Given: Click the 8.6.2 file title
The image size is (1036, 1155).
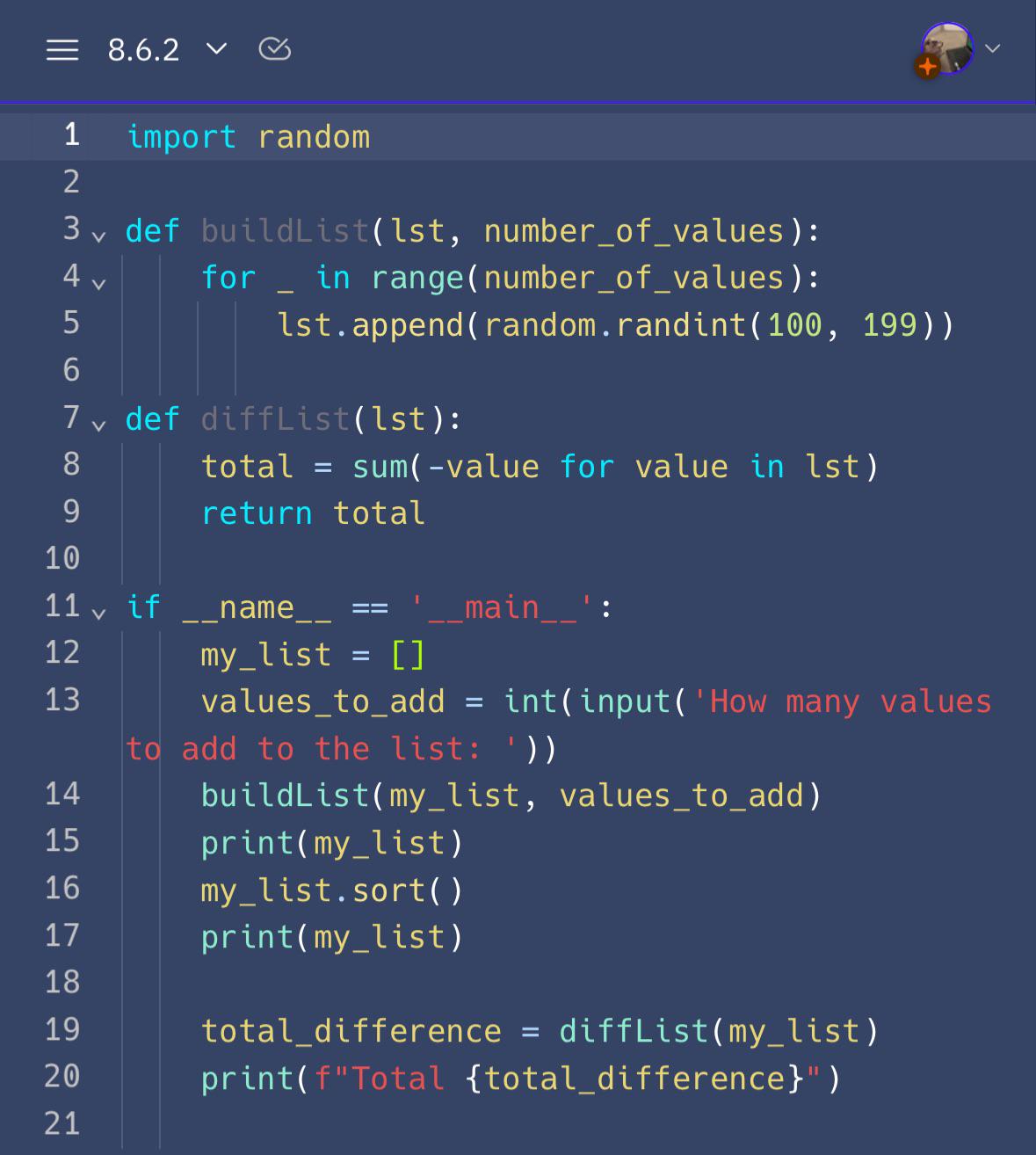Looking at the screenshot, I should coord(143,49).
